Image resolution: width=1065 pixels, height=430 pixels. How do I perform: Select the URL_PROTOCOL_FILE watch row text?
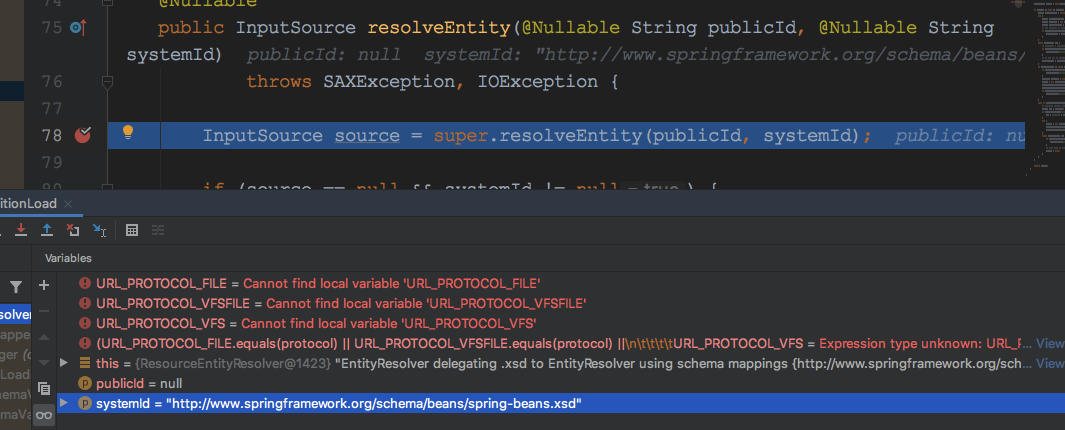click(318, 283)
